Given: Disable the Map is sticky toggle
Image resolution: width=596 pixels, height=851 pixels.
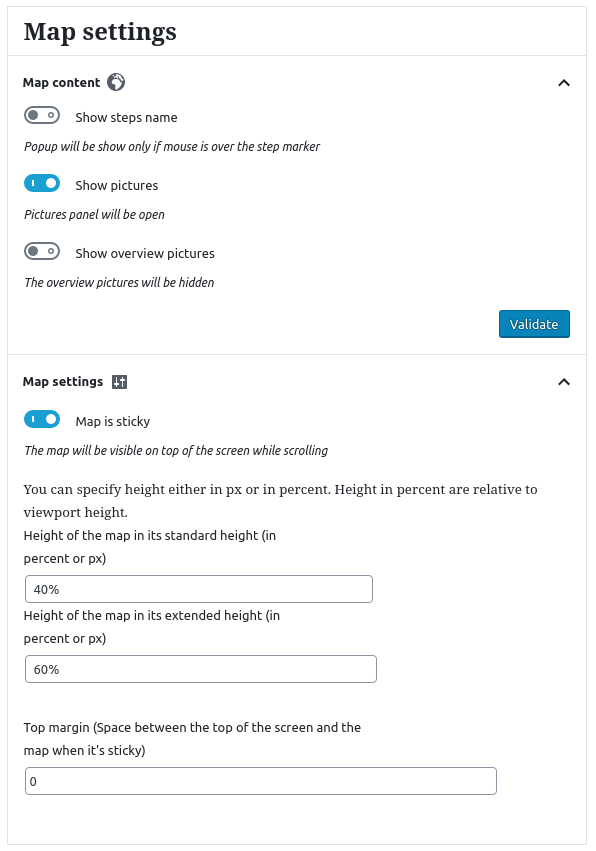Looking at the screenshot, I should 42,419.
